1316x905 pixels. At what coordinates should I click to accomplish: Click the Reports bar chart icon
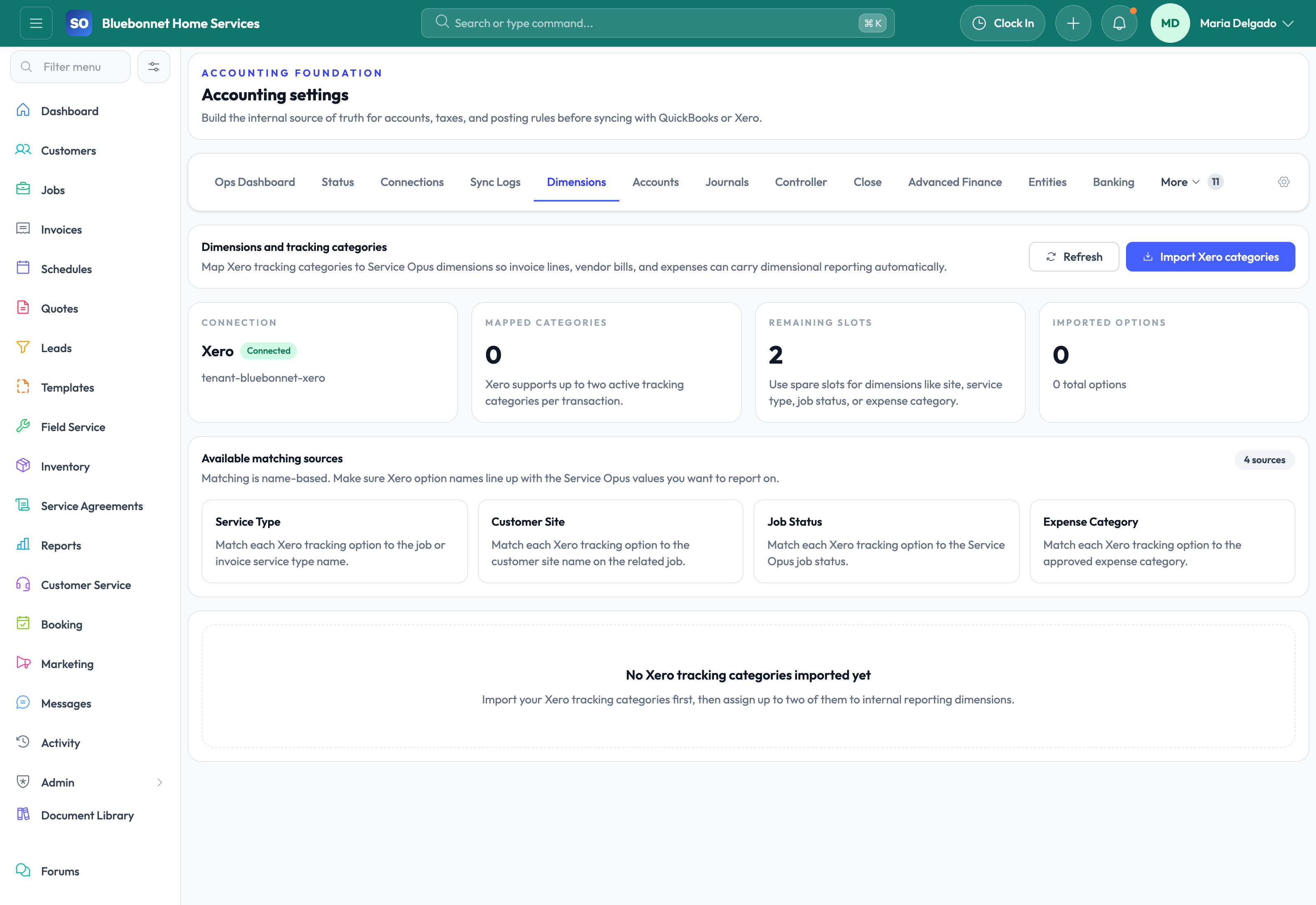(x=23, y=545)
